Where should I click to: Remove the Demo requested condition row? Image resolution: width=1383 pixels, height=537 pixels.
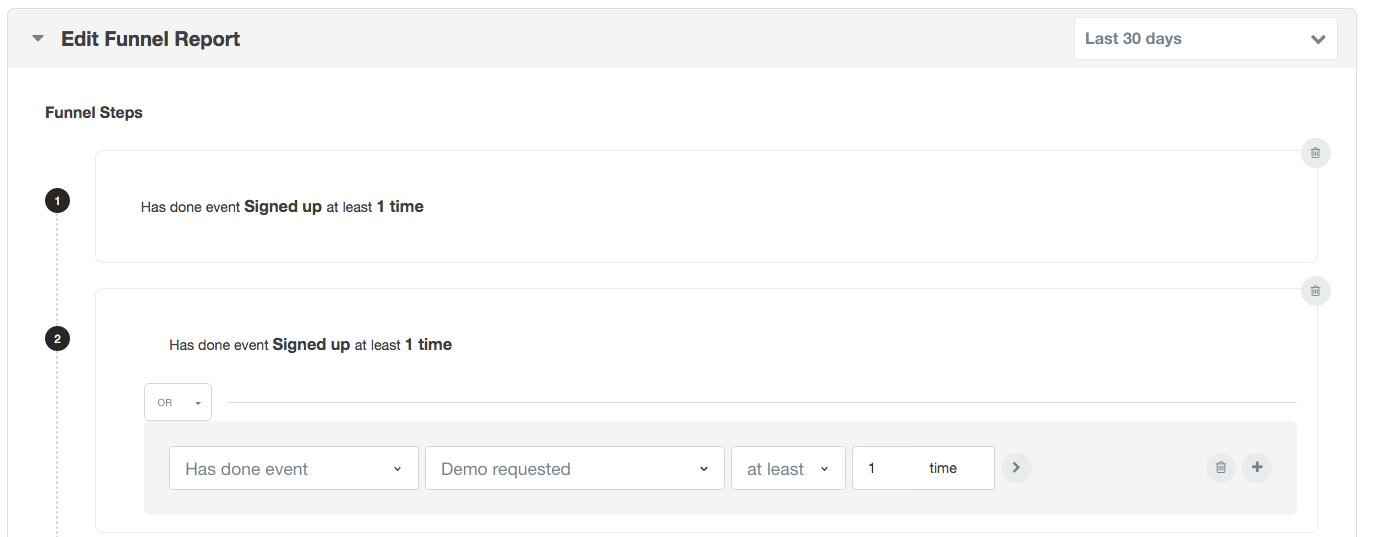click(1220, 467)
